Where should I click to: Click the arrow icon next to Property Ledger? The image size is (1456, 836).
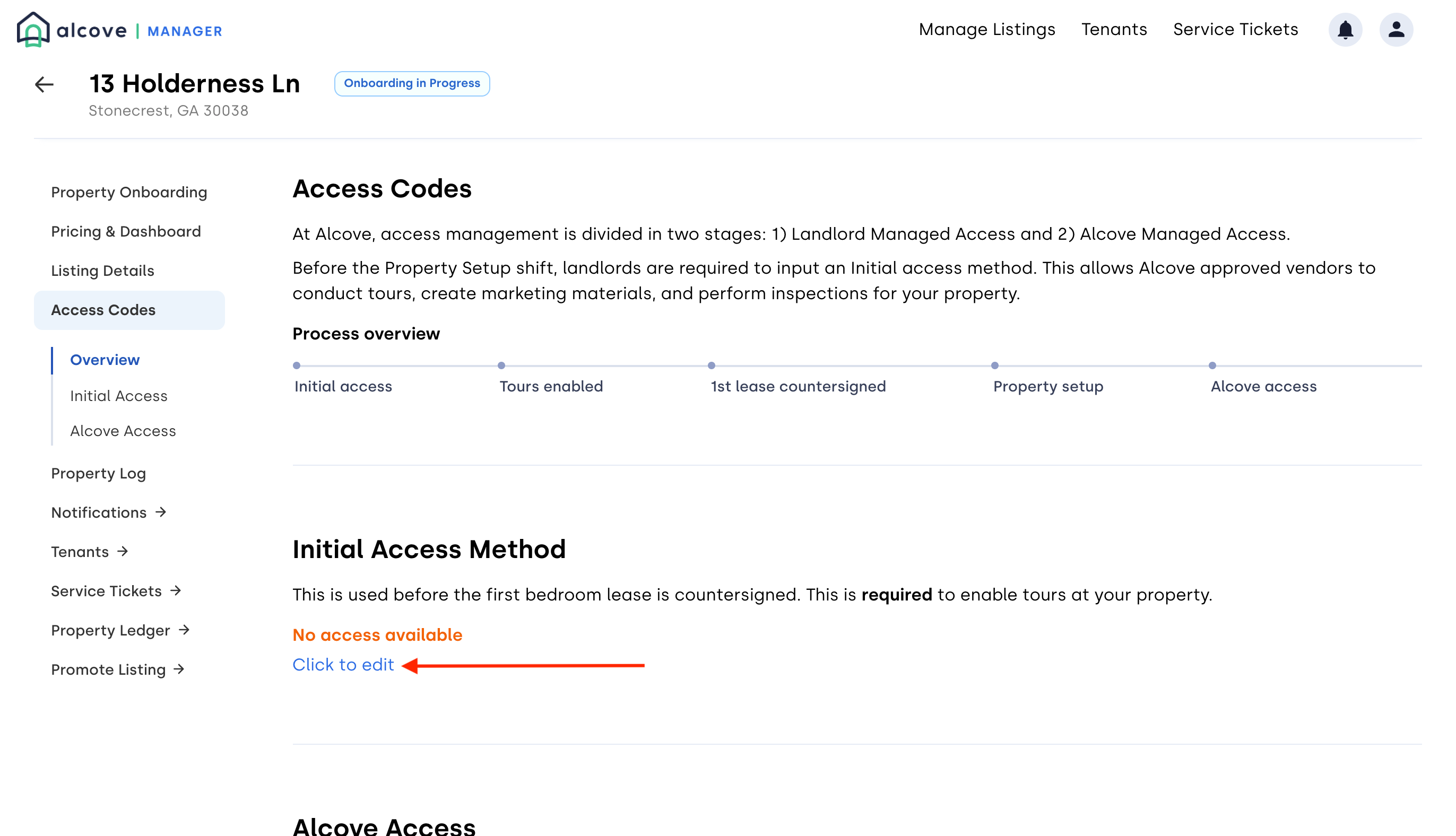(x=184, y=630)
